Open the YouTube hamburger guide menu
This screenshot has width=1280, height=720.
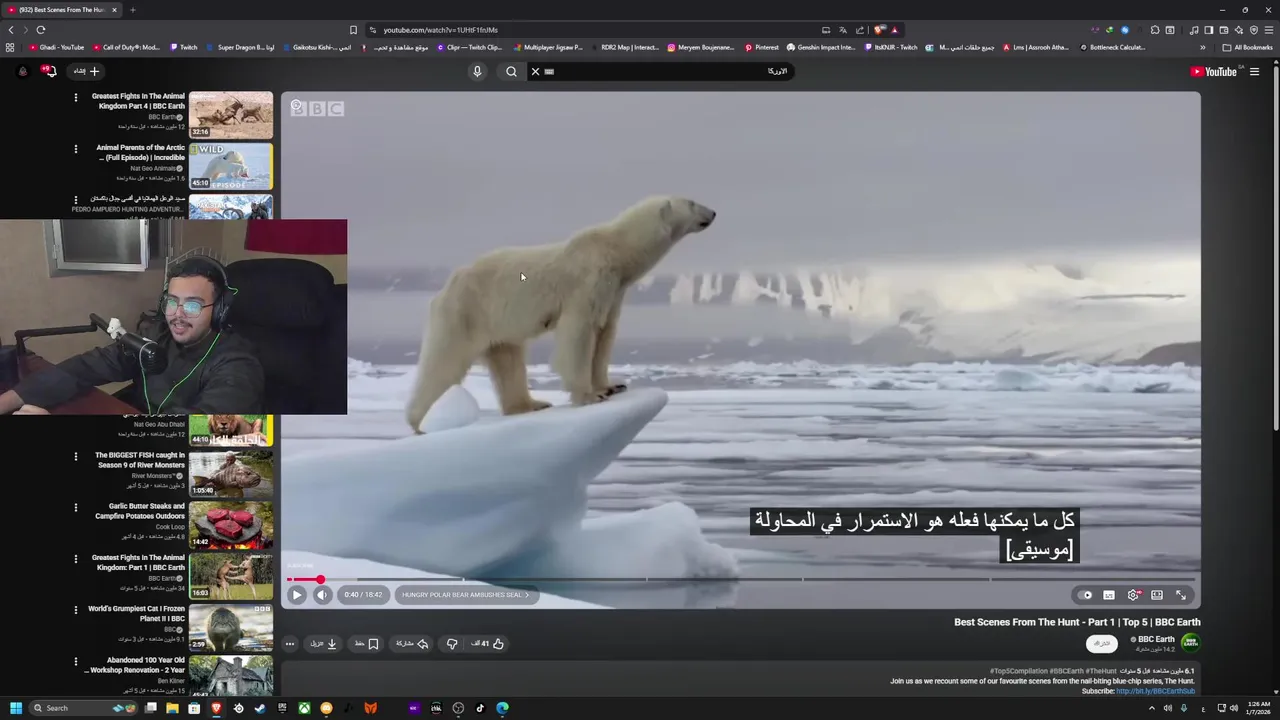(x=1254, y=71)
